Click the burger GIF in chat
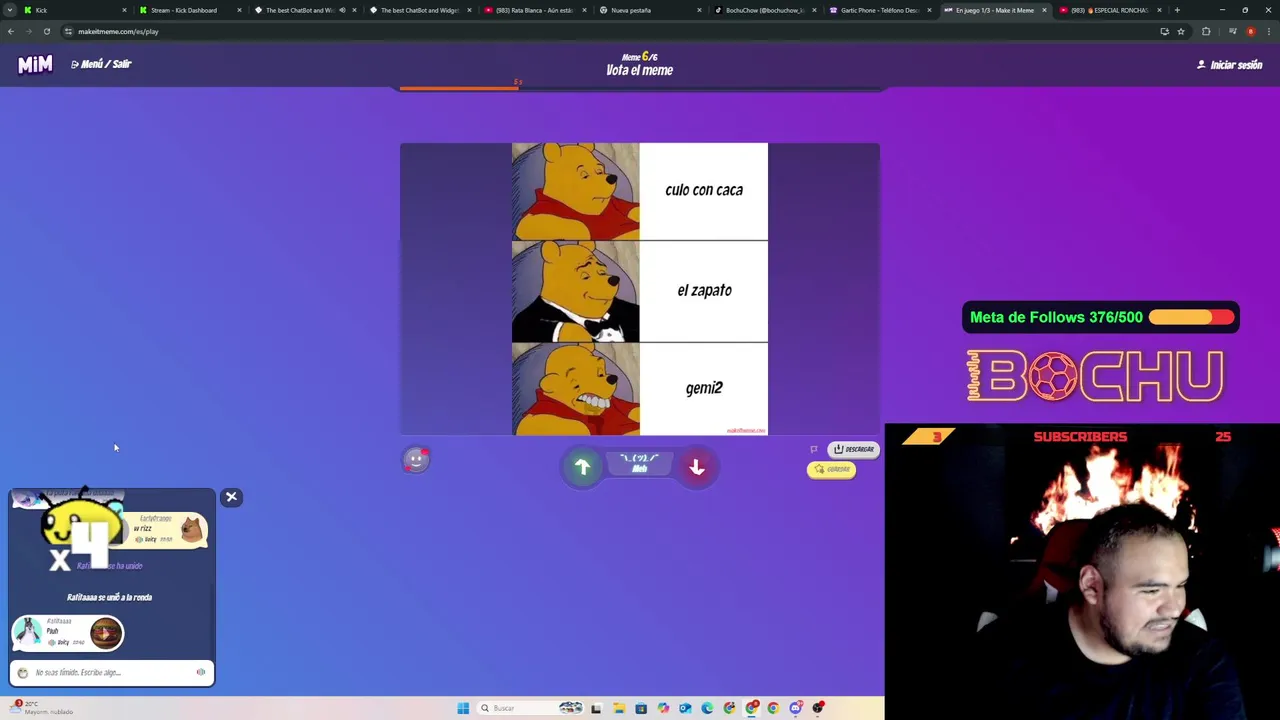Viewport: 1280px width, 720px height. click(x=106, y=633)
